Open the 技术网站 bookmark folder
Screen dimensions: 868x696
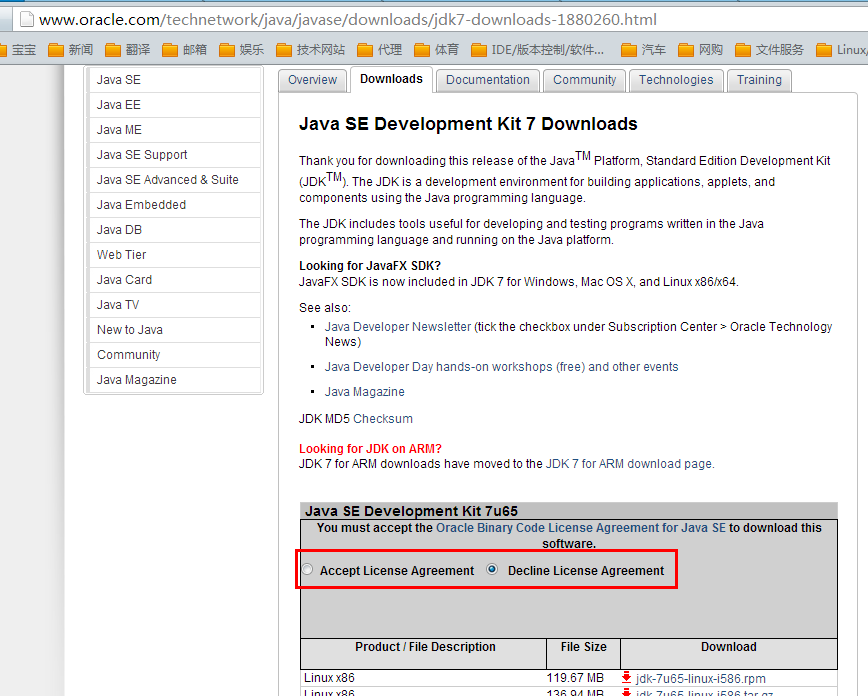tap(310, 50)
